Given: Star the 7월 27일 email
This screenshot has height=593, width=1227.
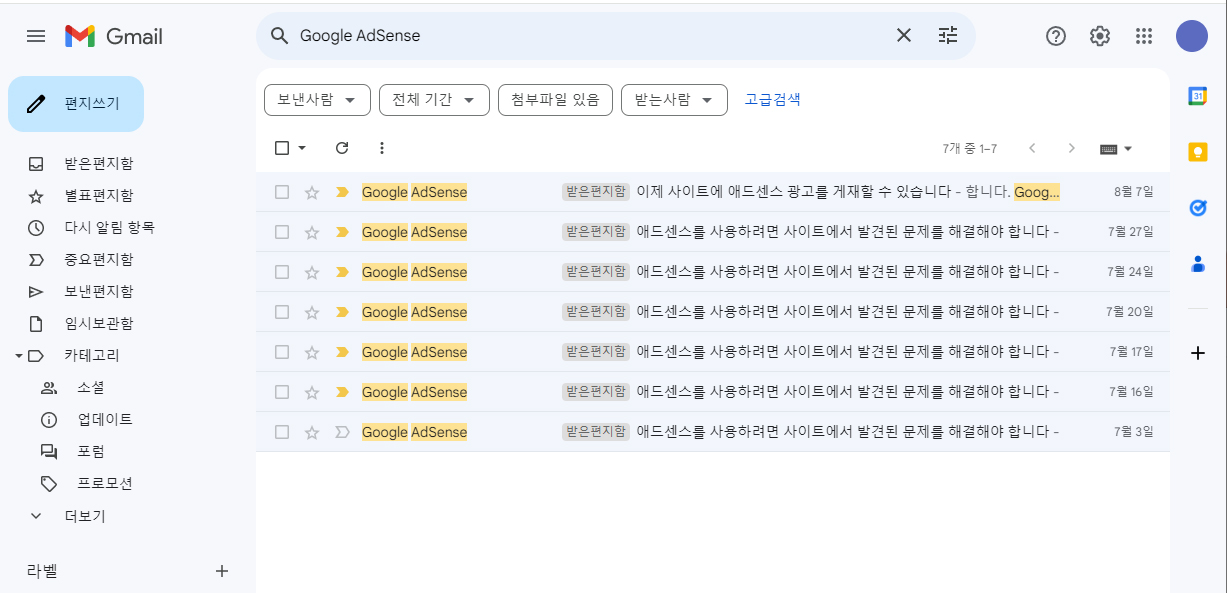Looking at the screenshot, I should 312,232.
